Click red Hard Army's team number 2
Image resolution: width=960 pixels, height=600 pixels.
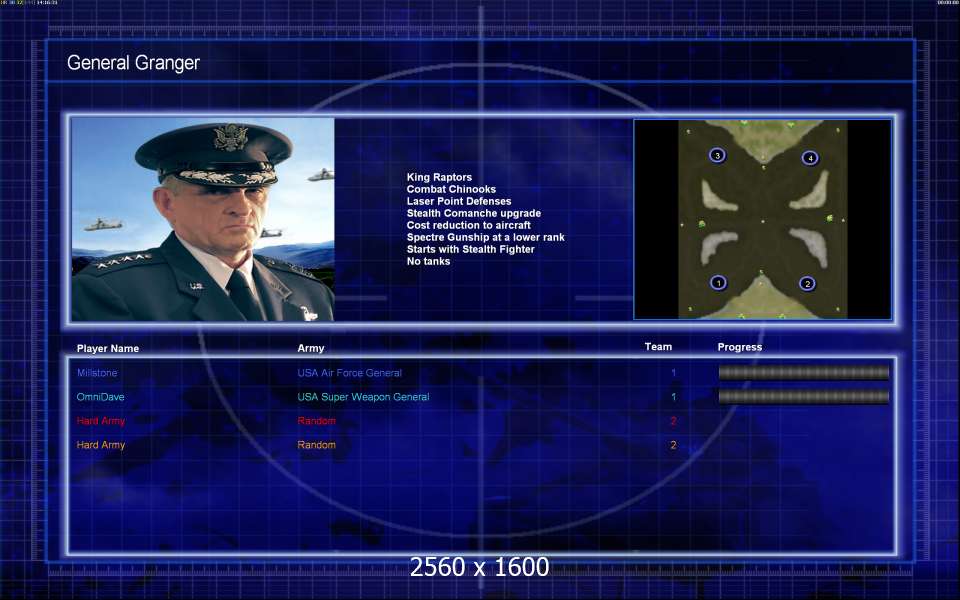pyautogui.click(x=673, y=421)
